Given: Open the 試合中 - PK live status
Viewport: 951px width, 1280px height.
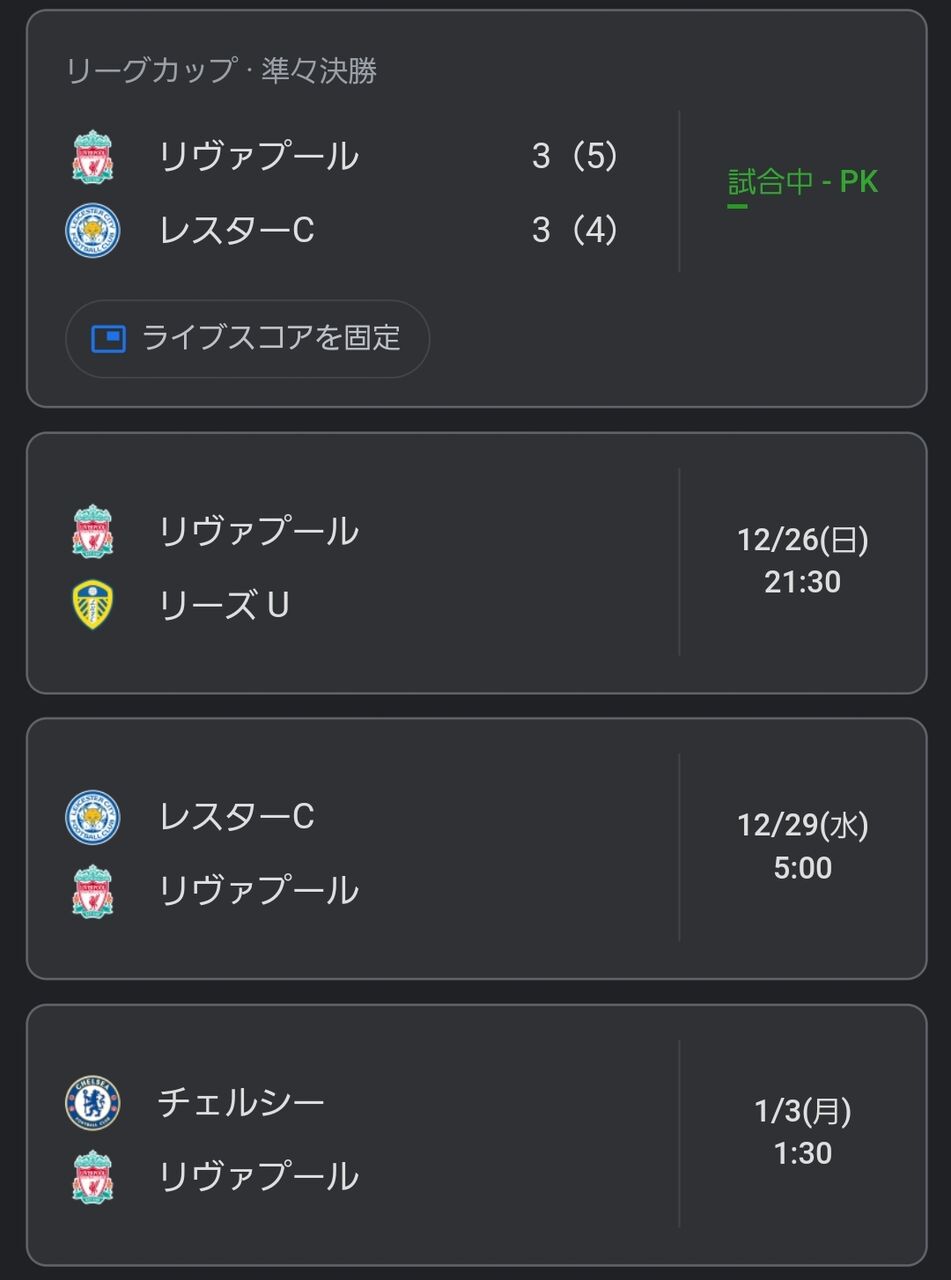Looking at the screenshot, I should point(803,183).
